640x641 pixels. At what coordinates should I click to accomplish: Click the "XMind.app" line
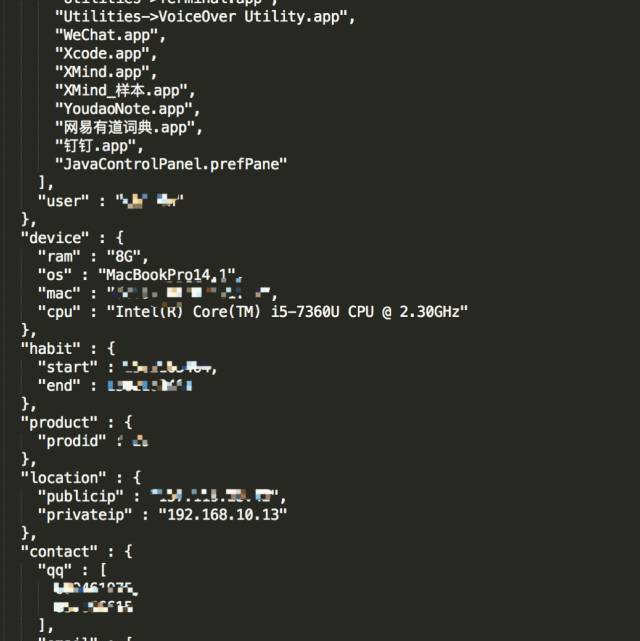point(106,72)
